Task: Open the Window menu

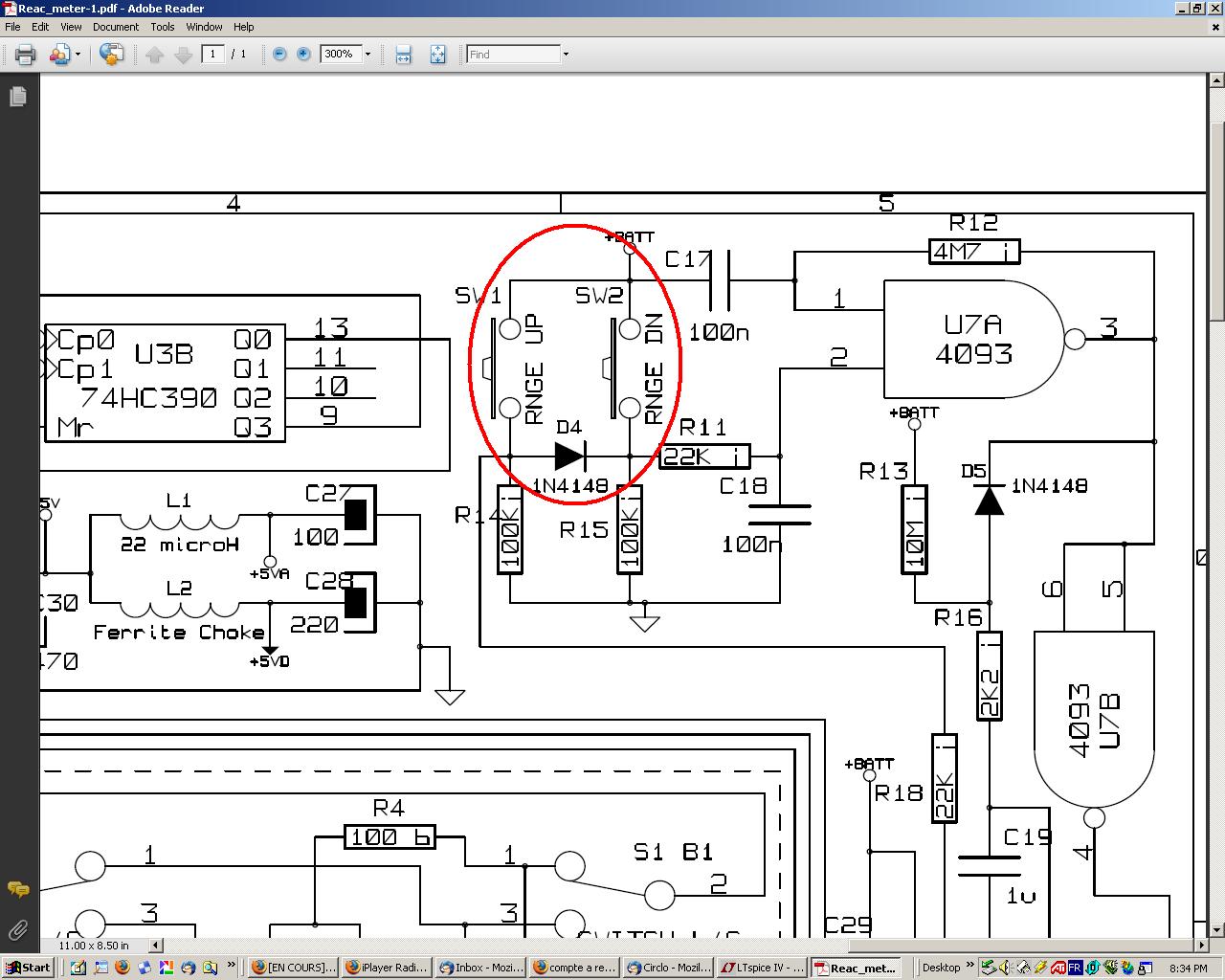Action: point(204,27)
